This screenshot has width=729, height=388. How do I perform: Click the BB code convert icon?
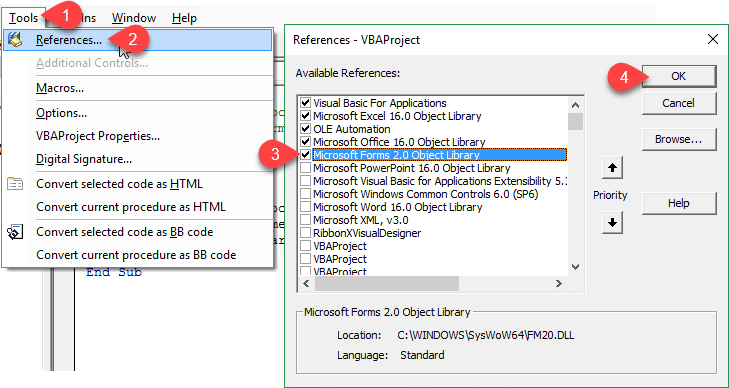[x=15, y=231]
